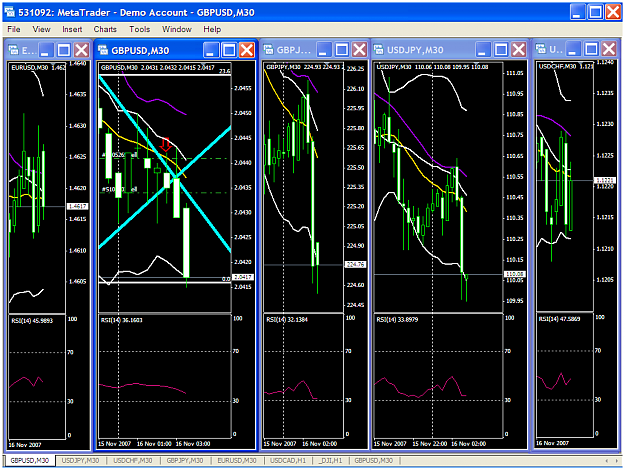
Task: Click the MetaTrader application icon in title bar
Action: click(x=10, y=12)
